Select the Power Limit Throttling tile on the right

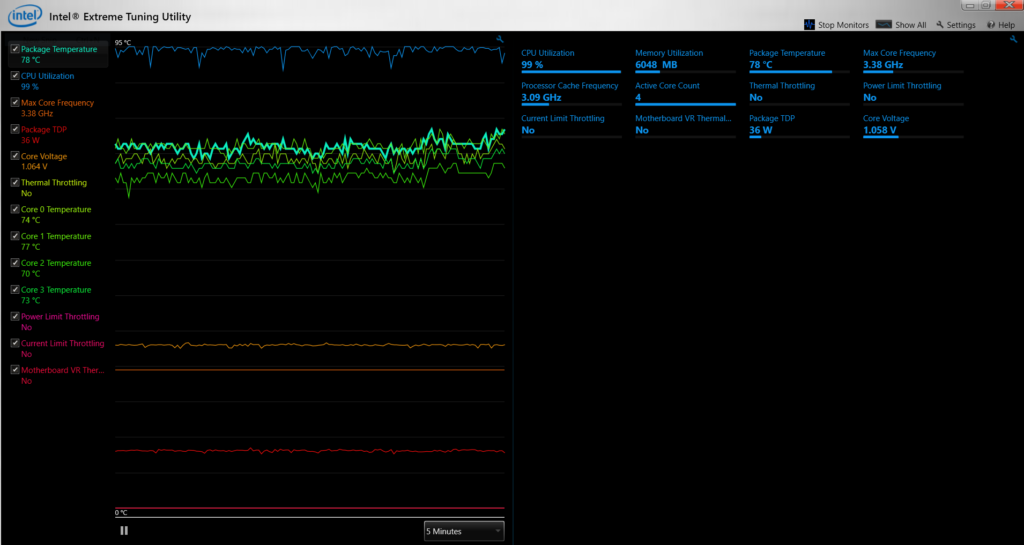click(913, 93)
